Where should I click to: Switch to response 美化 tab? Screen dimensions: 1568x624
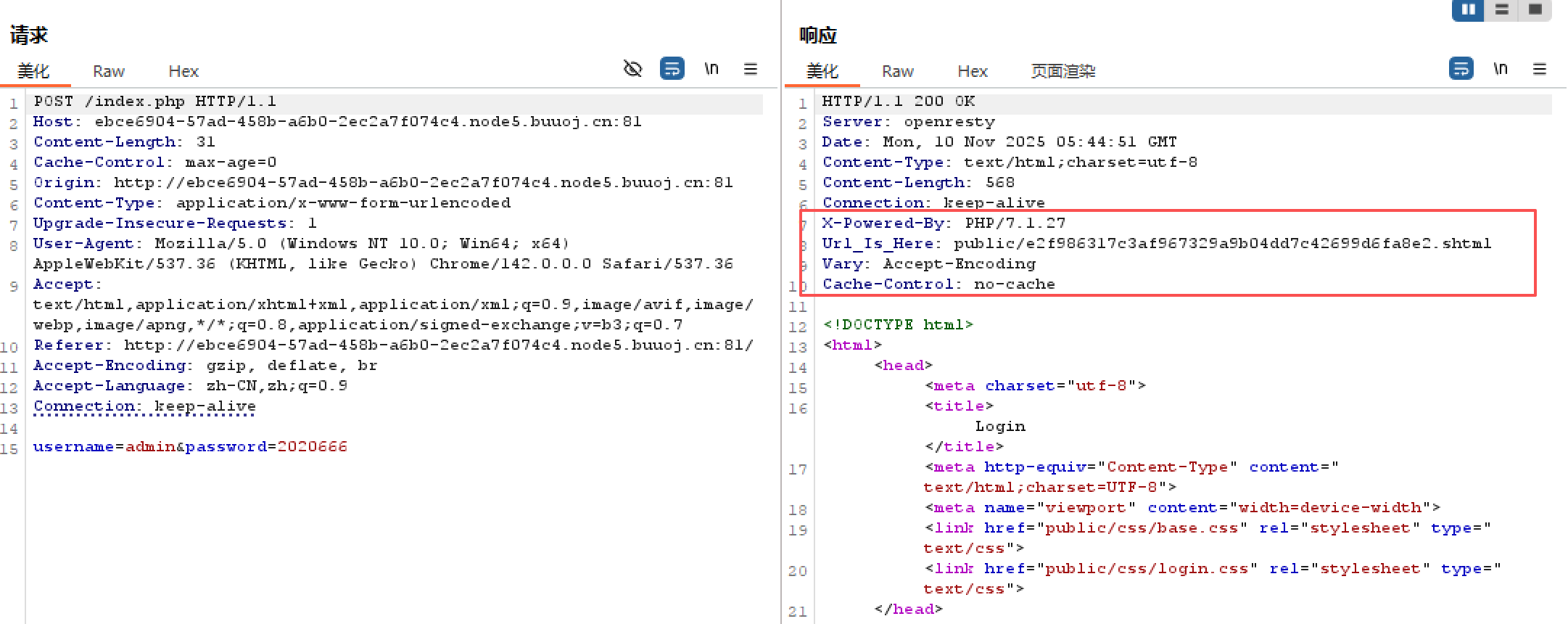(822, 71)
